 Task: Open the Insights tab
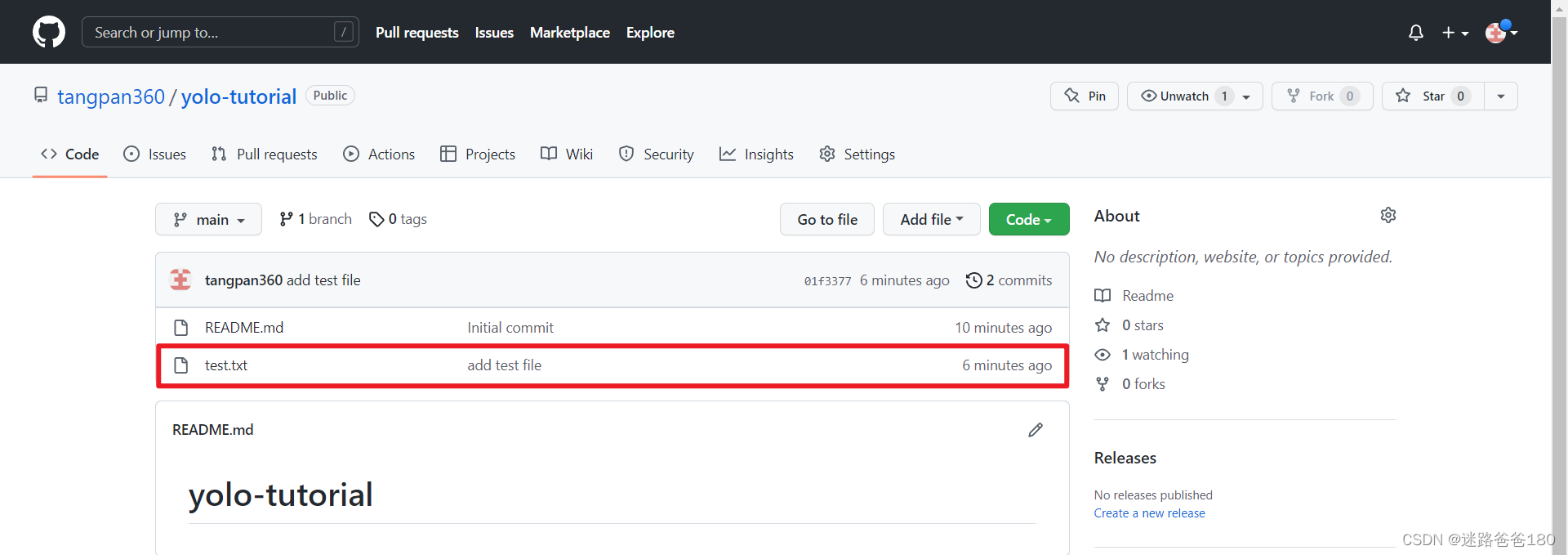point(756,154)
